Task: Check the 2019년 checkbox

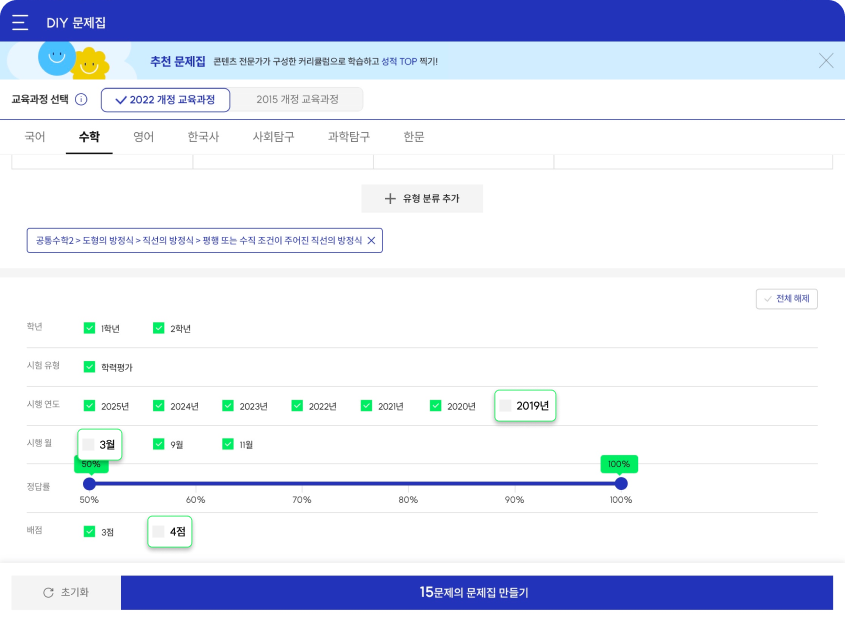Action: click(506, 406)
